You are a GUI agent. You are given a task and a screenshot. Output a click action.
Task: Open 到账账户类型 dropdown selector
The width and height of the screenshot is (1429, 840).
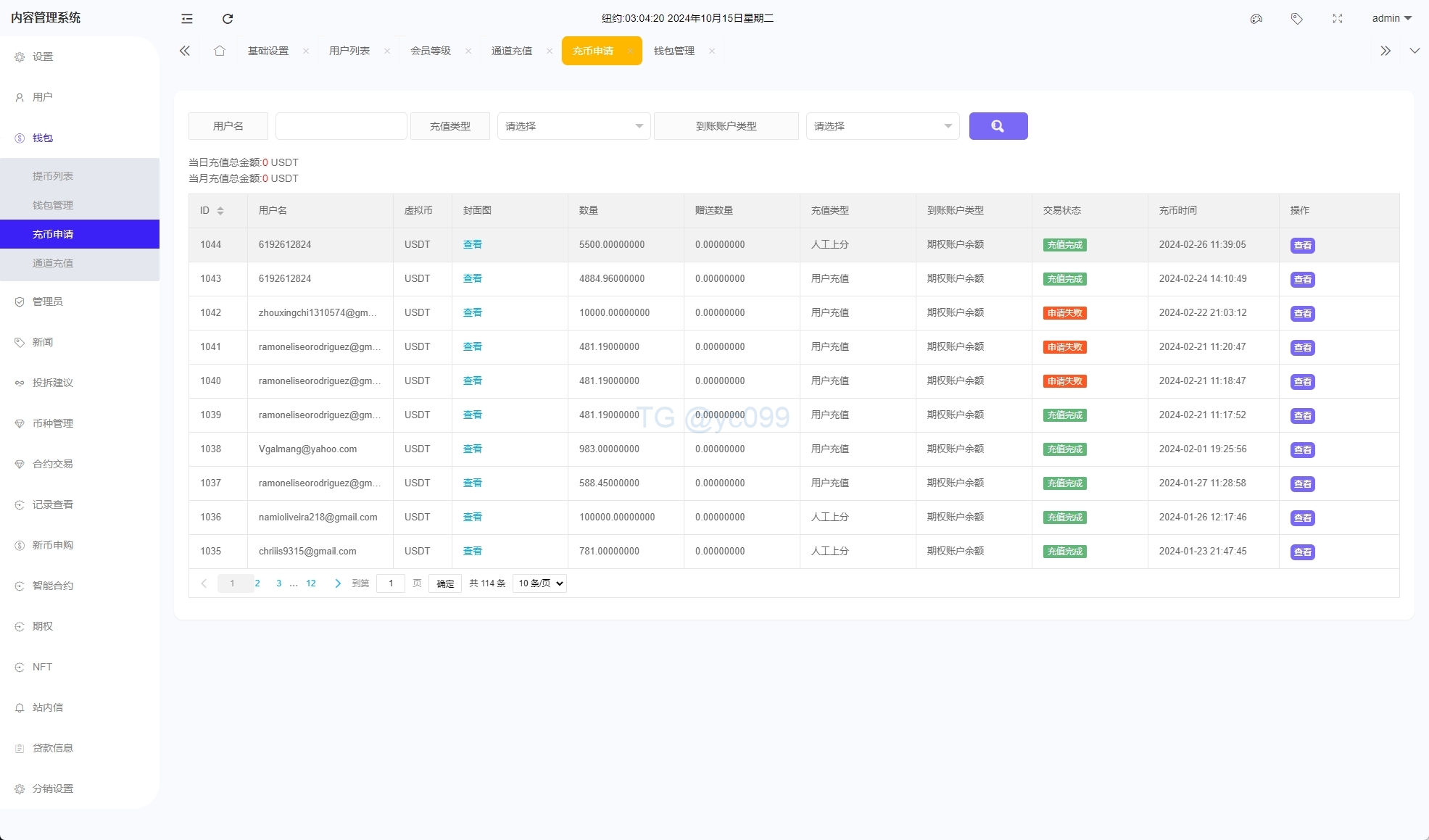pos(882,126)
